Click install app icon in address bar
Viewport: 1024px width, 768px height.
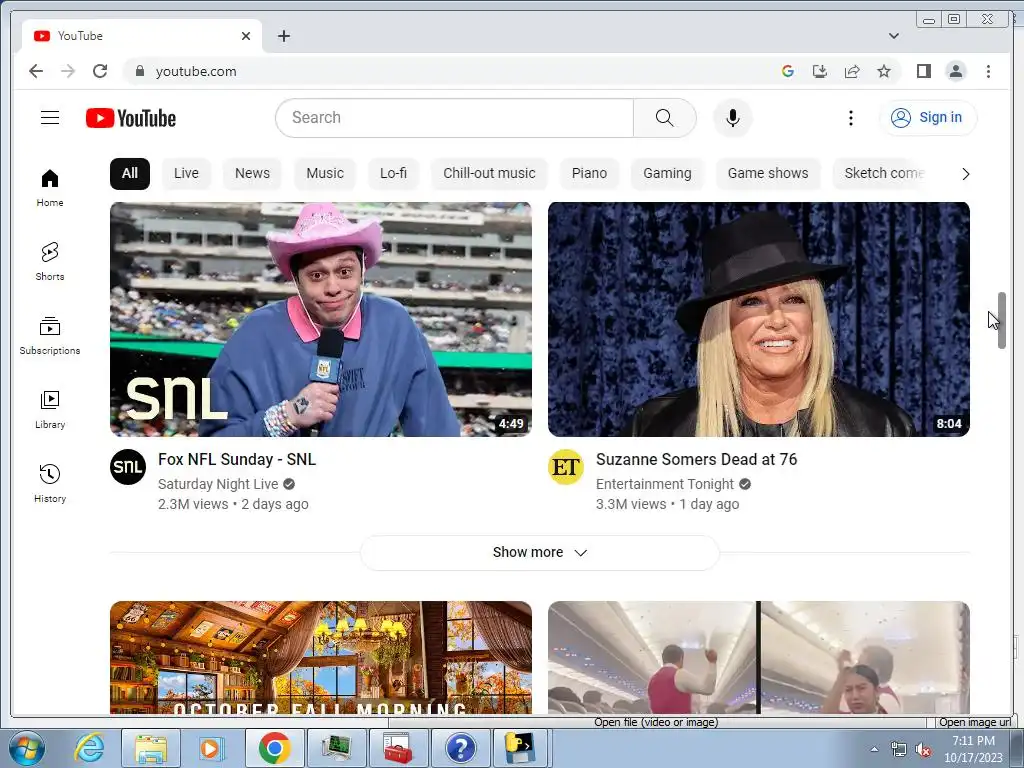click(820, 71)
